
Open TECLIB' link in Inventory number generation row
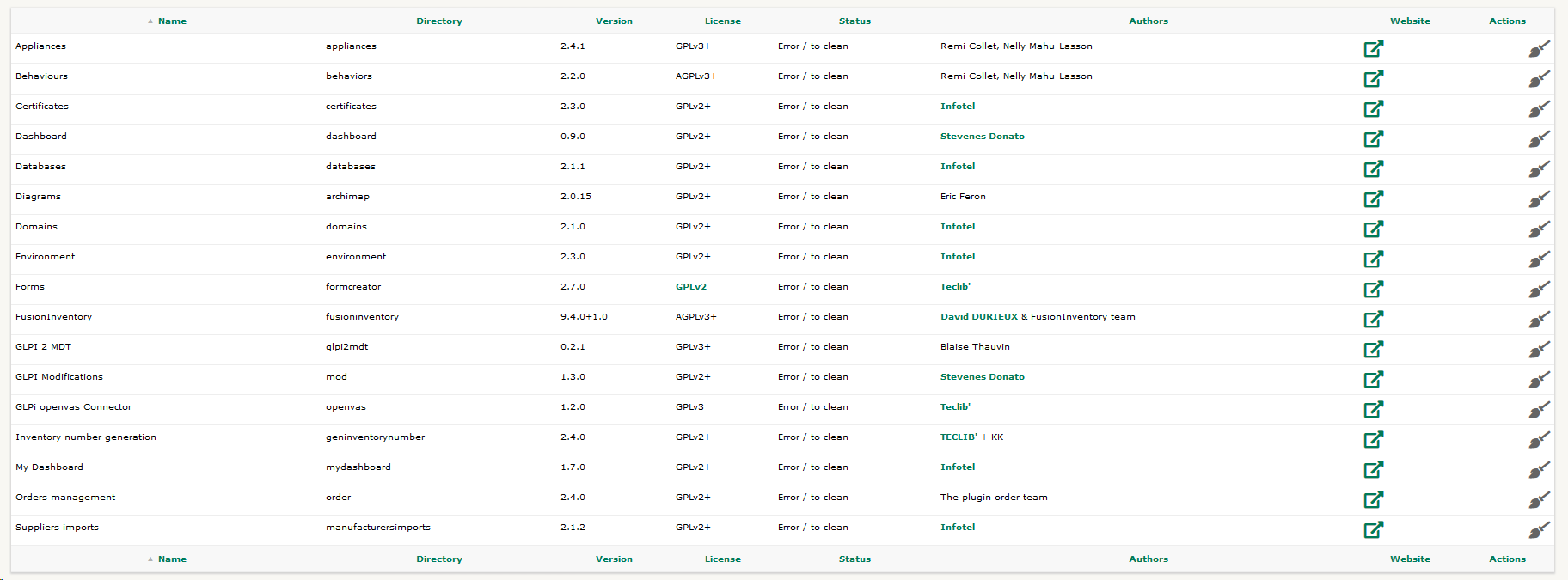[x=959, y=437]
